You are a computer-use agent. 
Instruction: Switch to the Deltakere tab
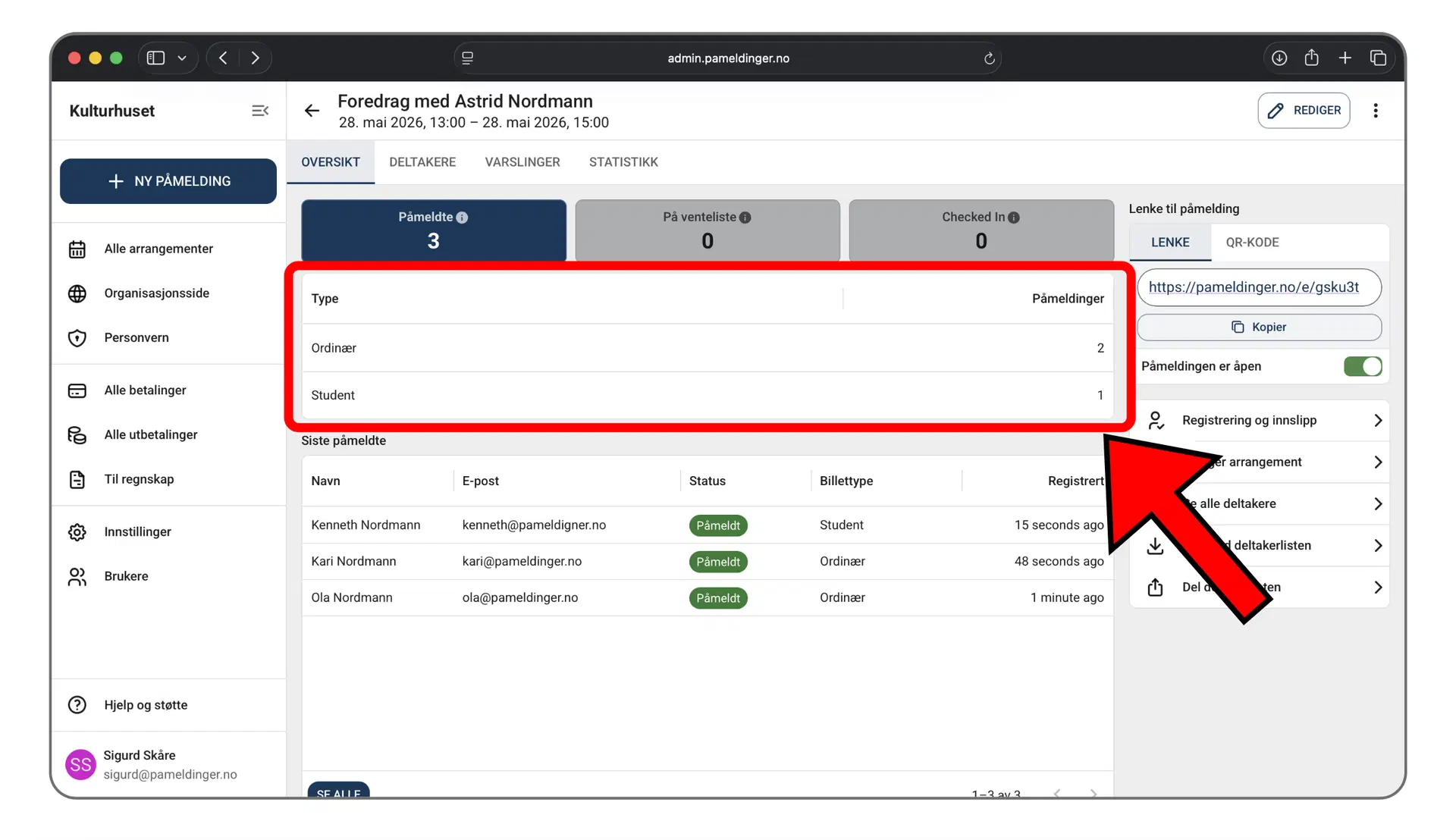coord(422,162)
